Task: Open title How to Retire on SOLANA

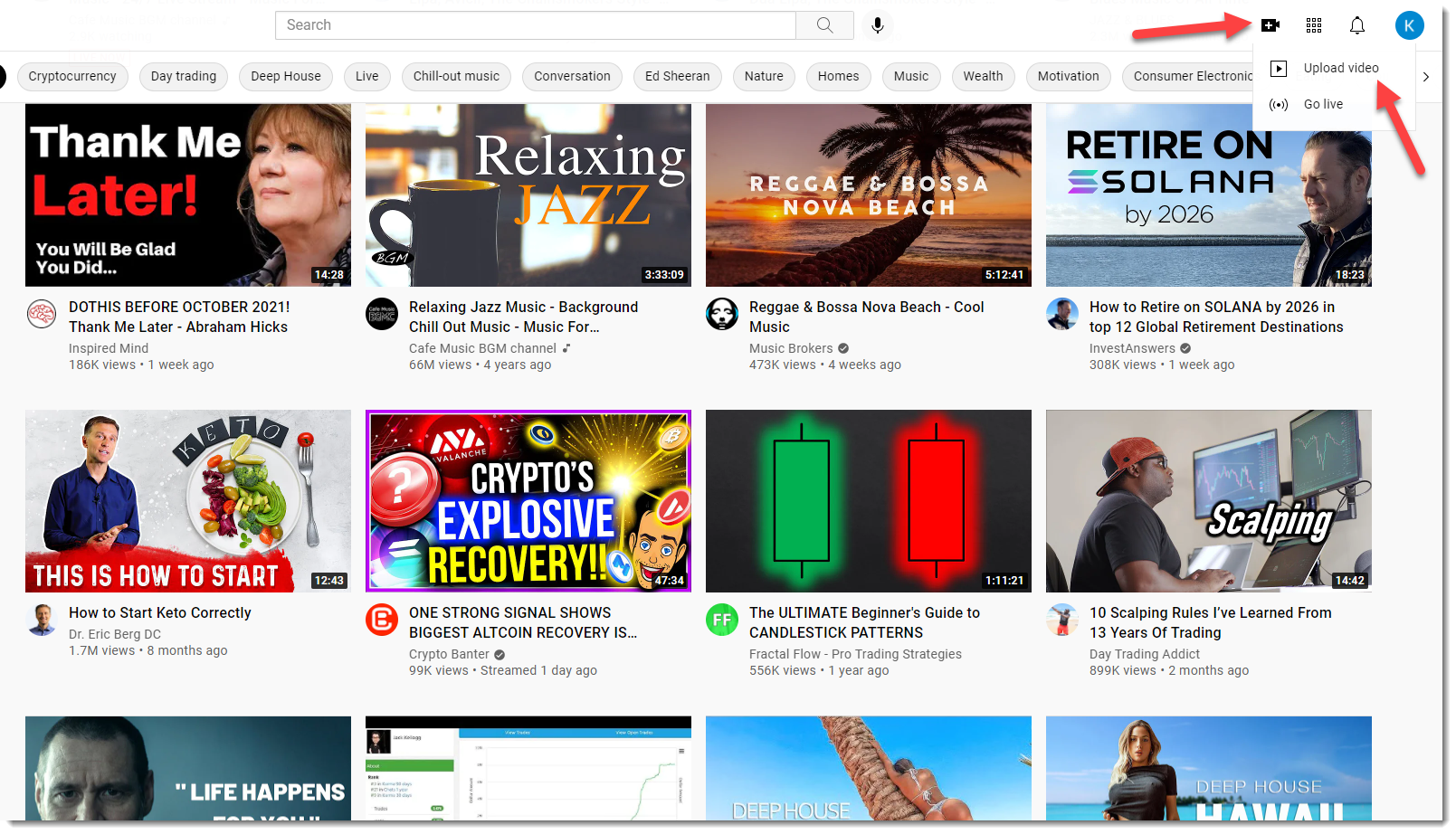Action: click(1216, 317)
